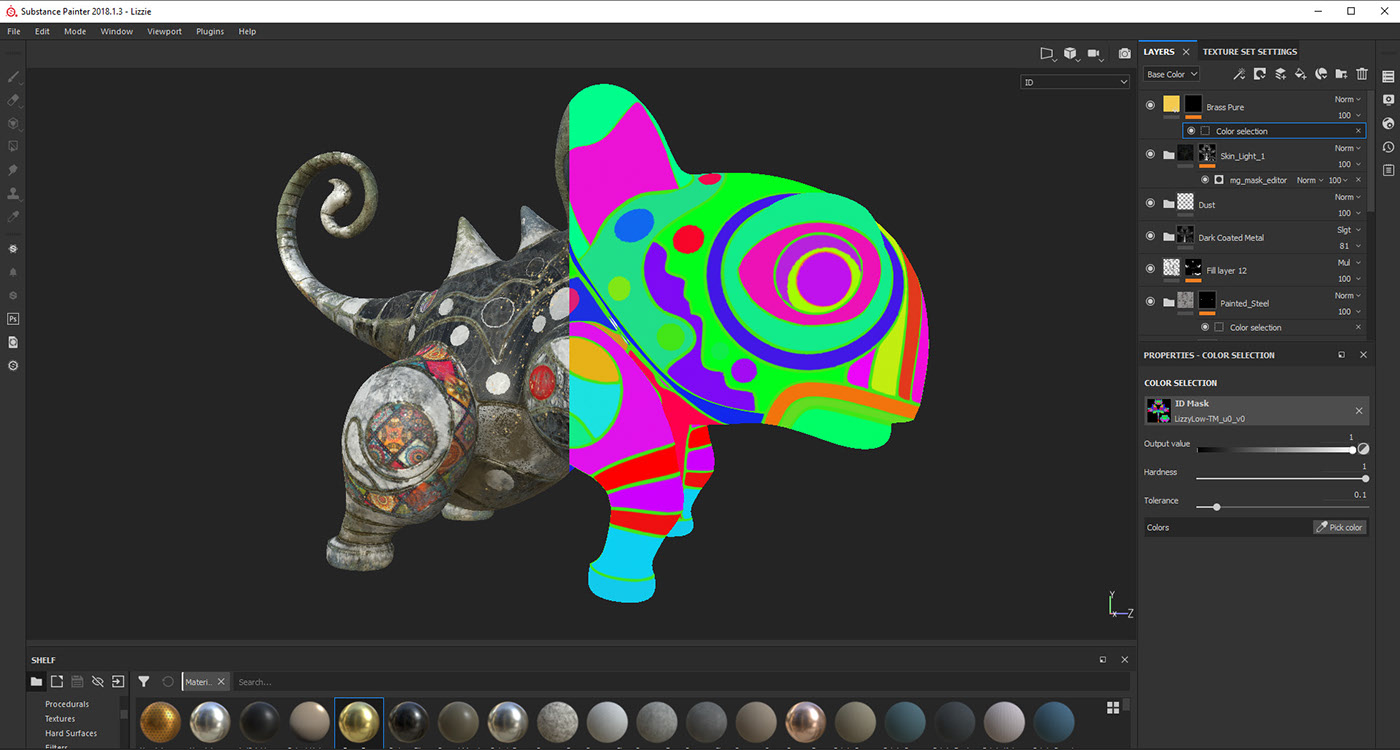Adjust the Tolerance slider handle
The width and height of the screenshot is (1400, 750).
1216,507
